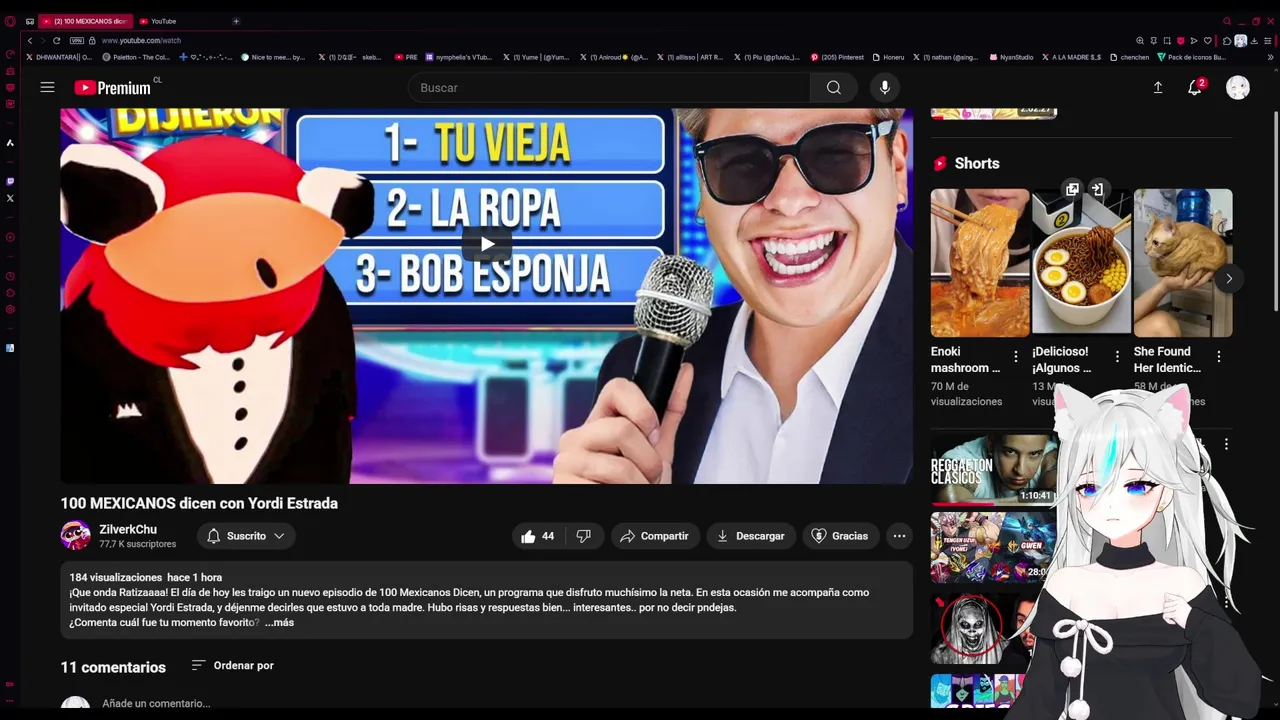Open the She Found Her Identic... cat short
Viewport: 1280px width, 720px height.
coord(1183,263)
